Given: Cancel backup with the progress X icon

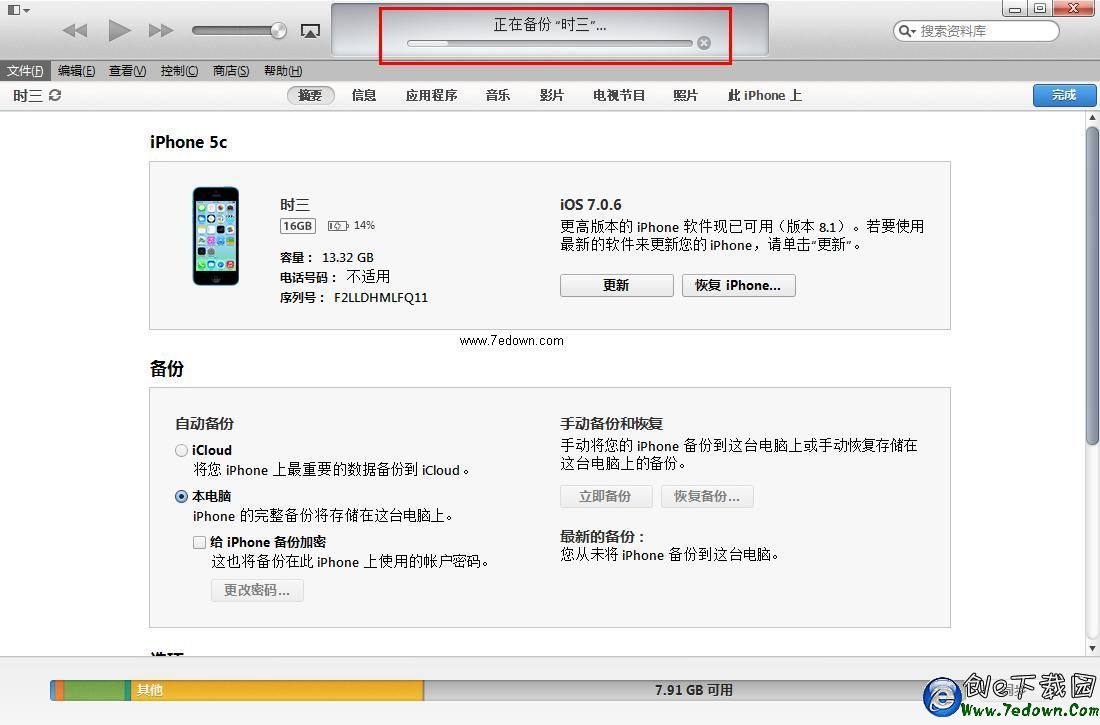Looking at the screenshot, I should click(704, 43).
